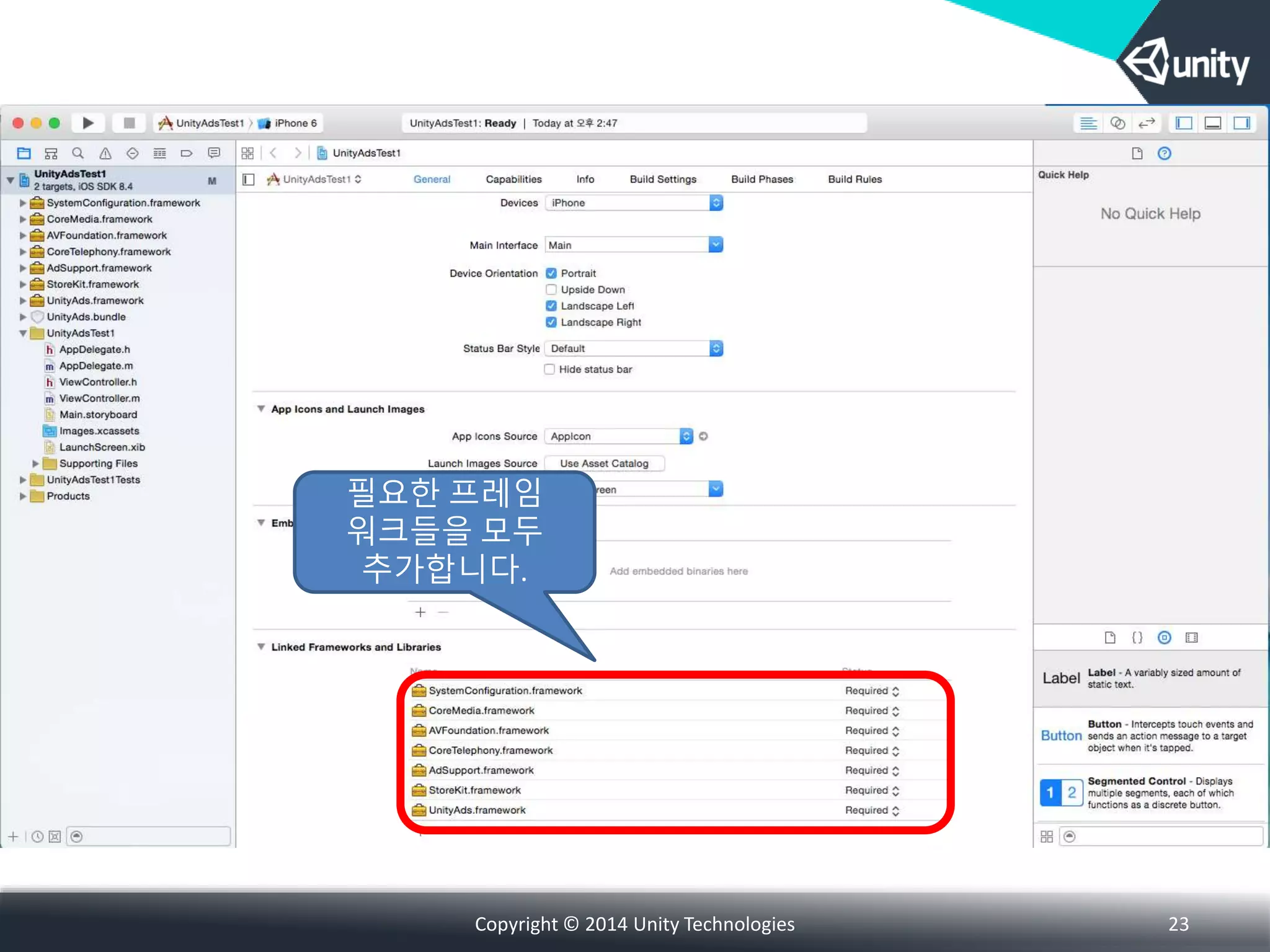The height and width of the screenshot is (952, 1270).
Task: Add an embedded binary with plus
Action: click(x=420, y=612)
